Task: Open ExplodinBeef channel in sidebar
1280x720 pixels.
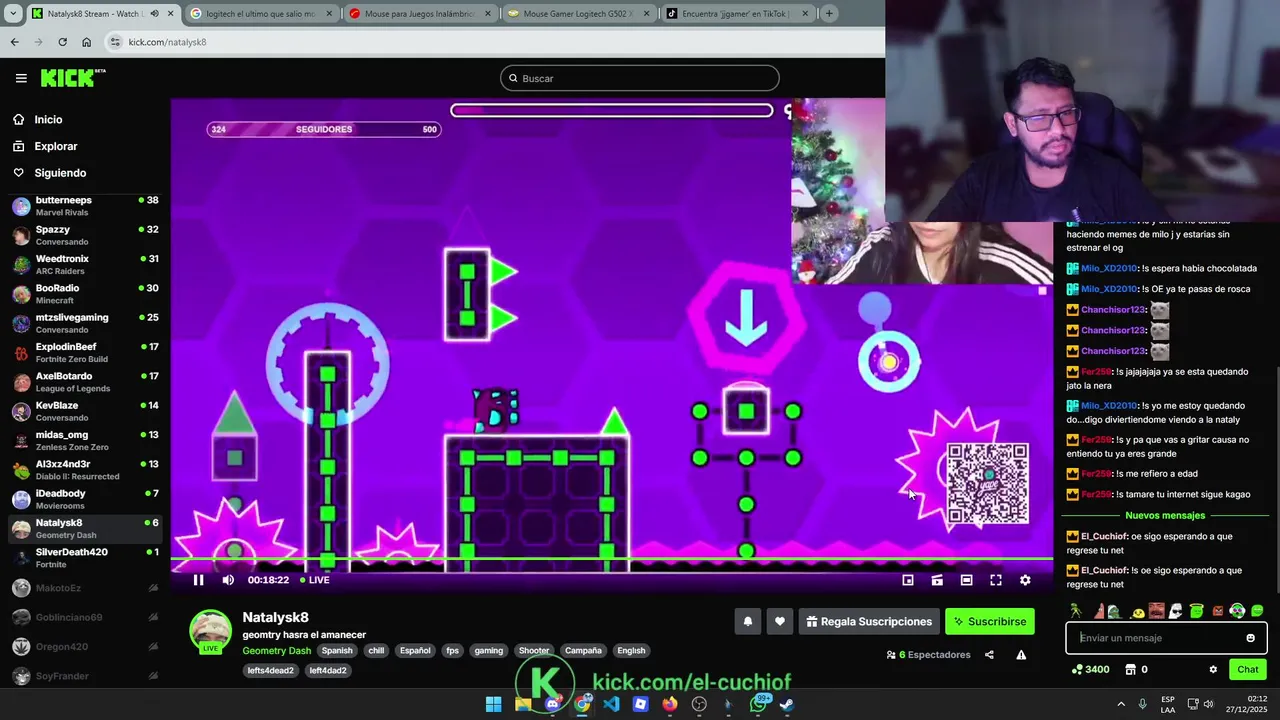Action: click(x=85, y=352)
